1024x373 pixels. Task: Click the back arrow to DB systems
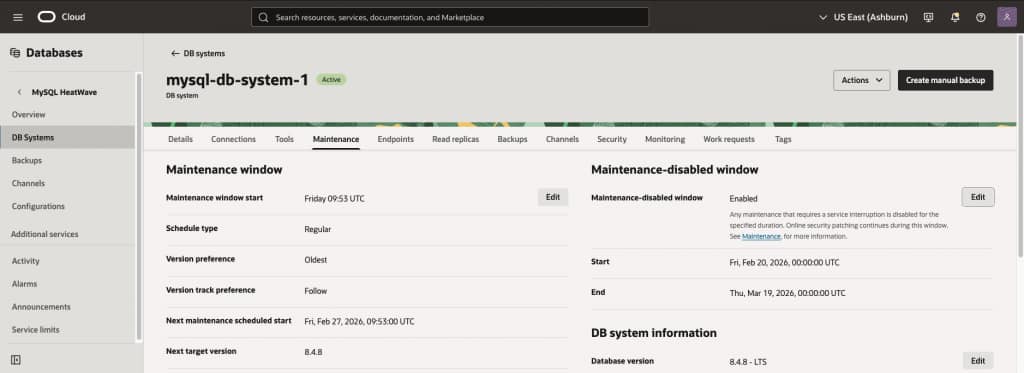(x=175, y=54)
